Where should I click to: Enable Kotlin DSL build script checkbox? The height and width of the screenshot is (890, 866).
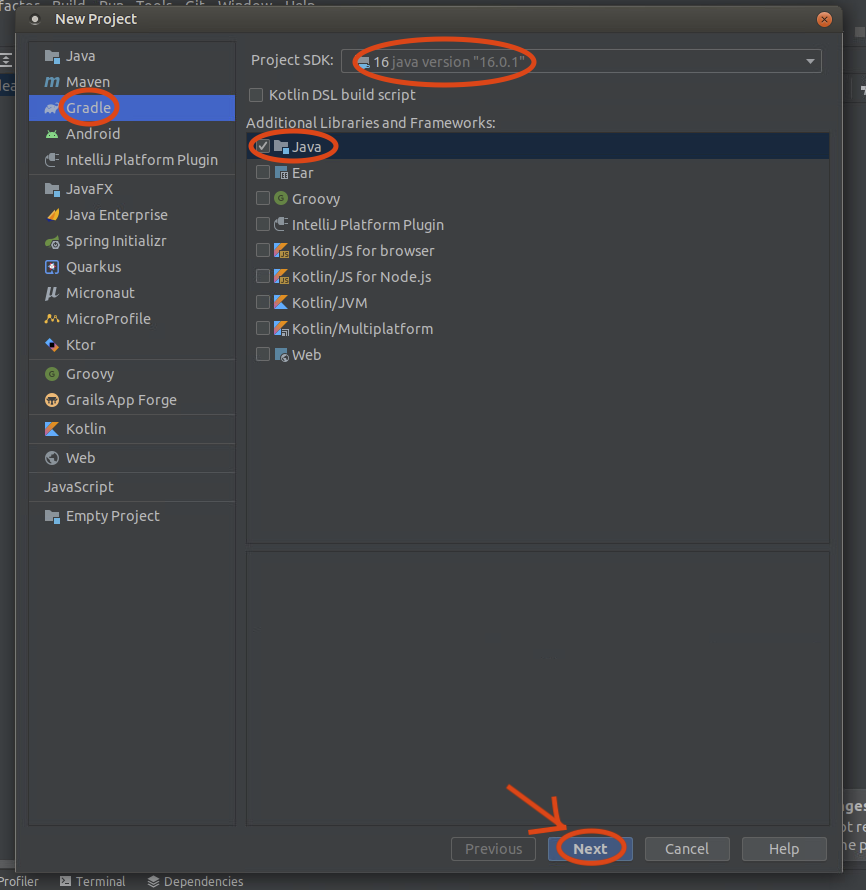pos(256,95)
